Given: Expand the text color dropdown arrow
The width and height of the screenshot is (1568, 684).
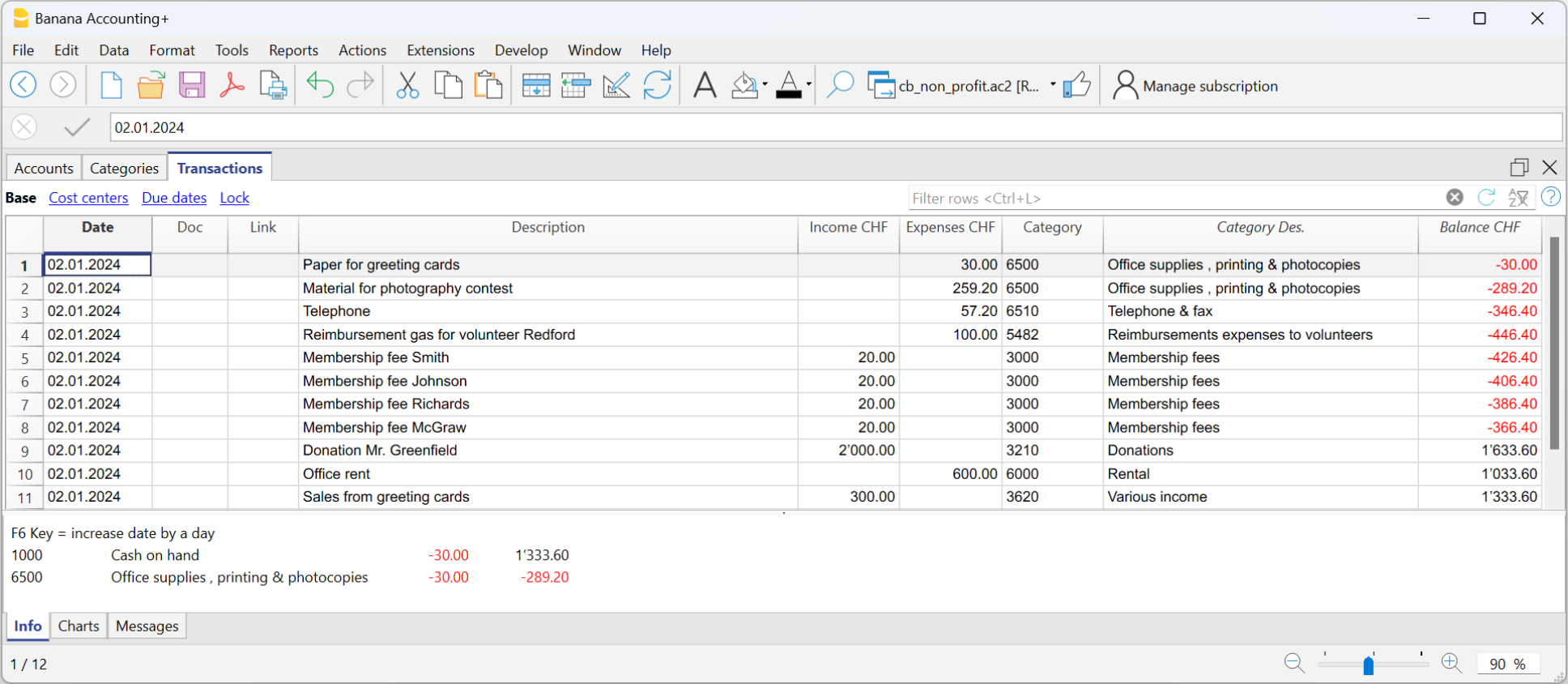Looking at the screenshot, I should coord(808,85).
